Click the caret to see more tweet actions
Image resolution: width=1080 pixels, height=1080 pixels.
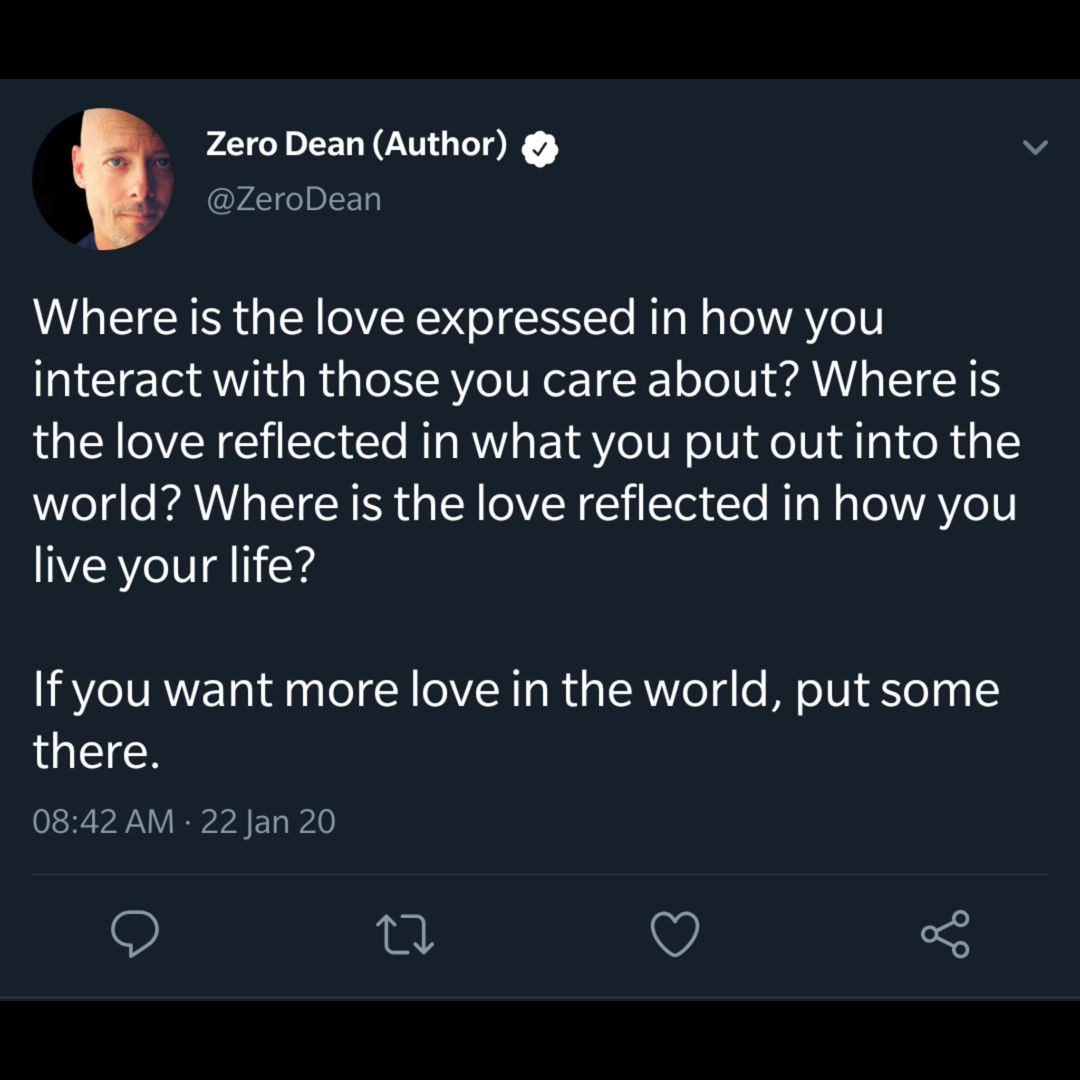(x=1034, y=147)
